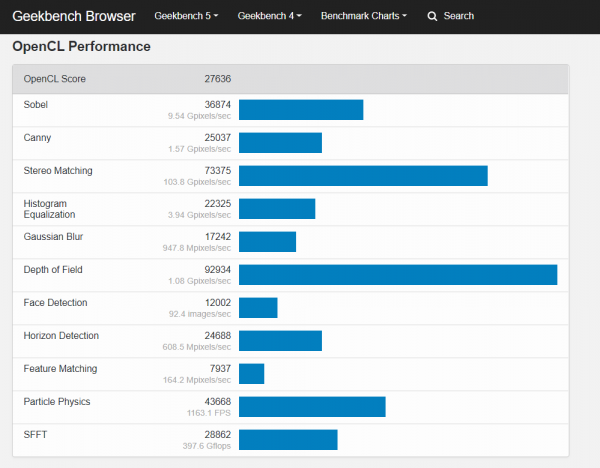Click the Sobel score bar
600x468 pixels.
tap(300, 110)
